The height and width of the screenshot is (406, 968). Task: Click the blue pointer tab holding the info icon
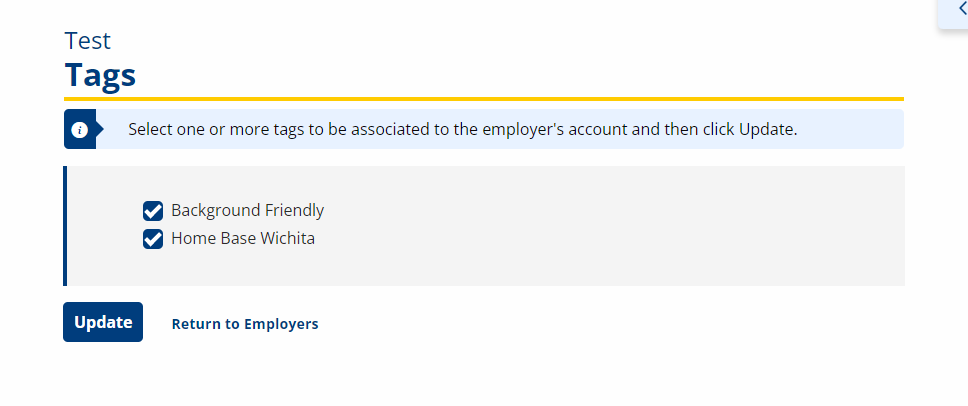[83, 129]
